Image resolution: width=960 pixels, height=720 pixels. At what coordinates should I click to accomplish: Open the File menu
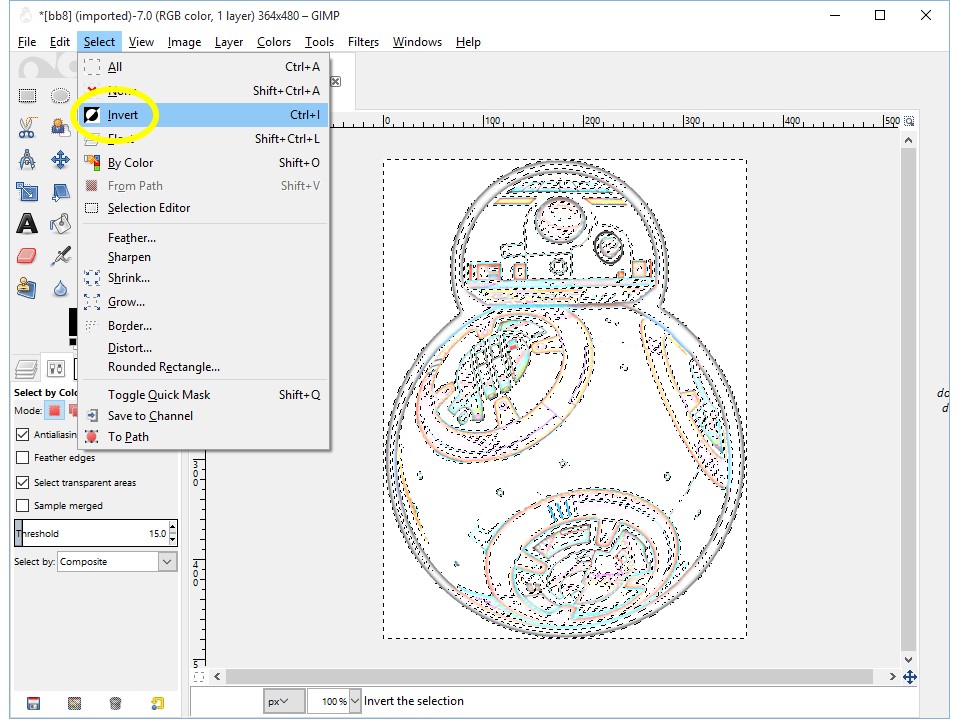point(27,42)
